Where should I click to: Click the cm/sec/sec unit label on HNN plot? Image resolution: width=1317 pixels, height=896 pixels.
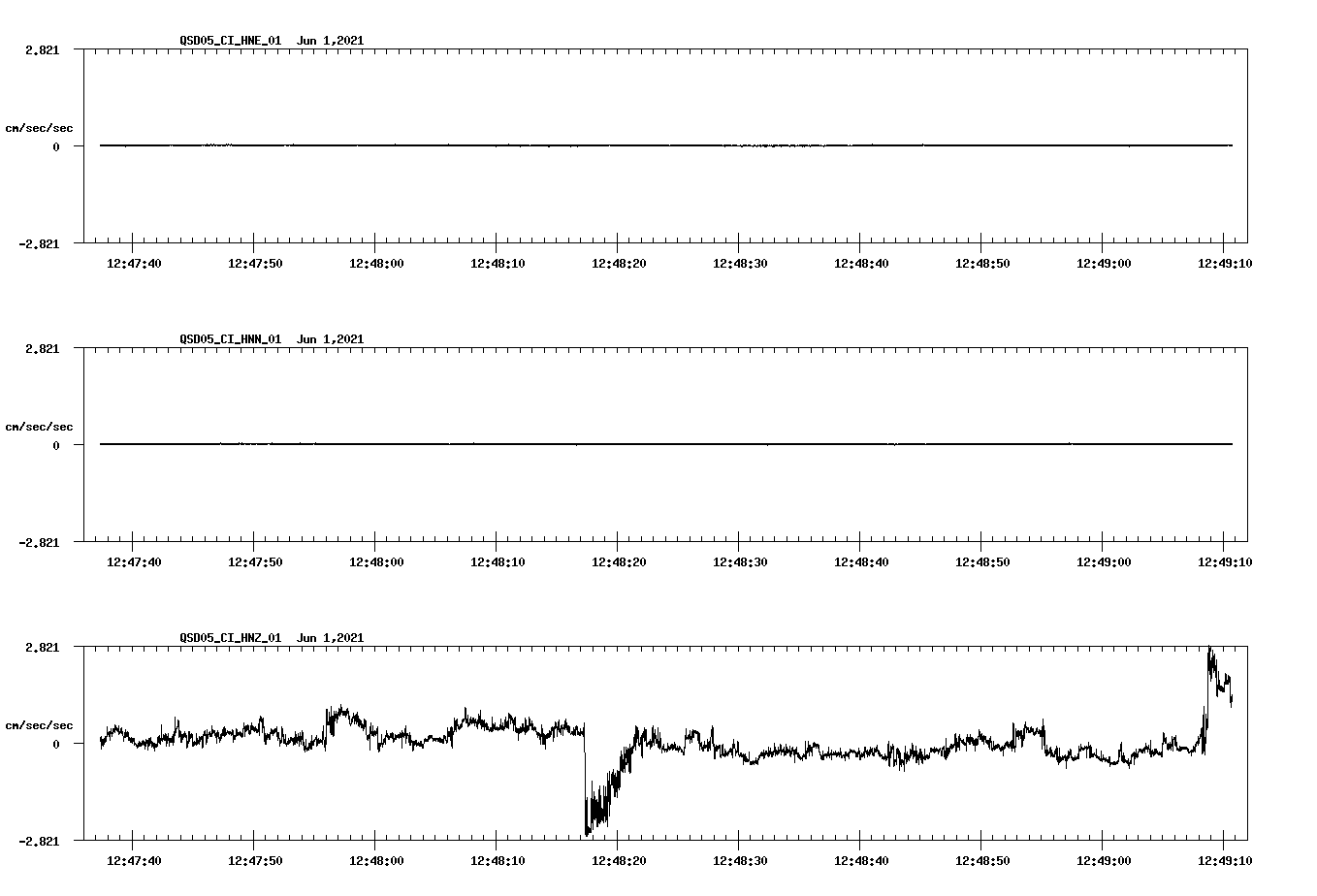point(39,427)
